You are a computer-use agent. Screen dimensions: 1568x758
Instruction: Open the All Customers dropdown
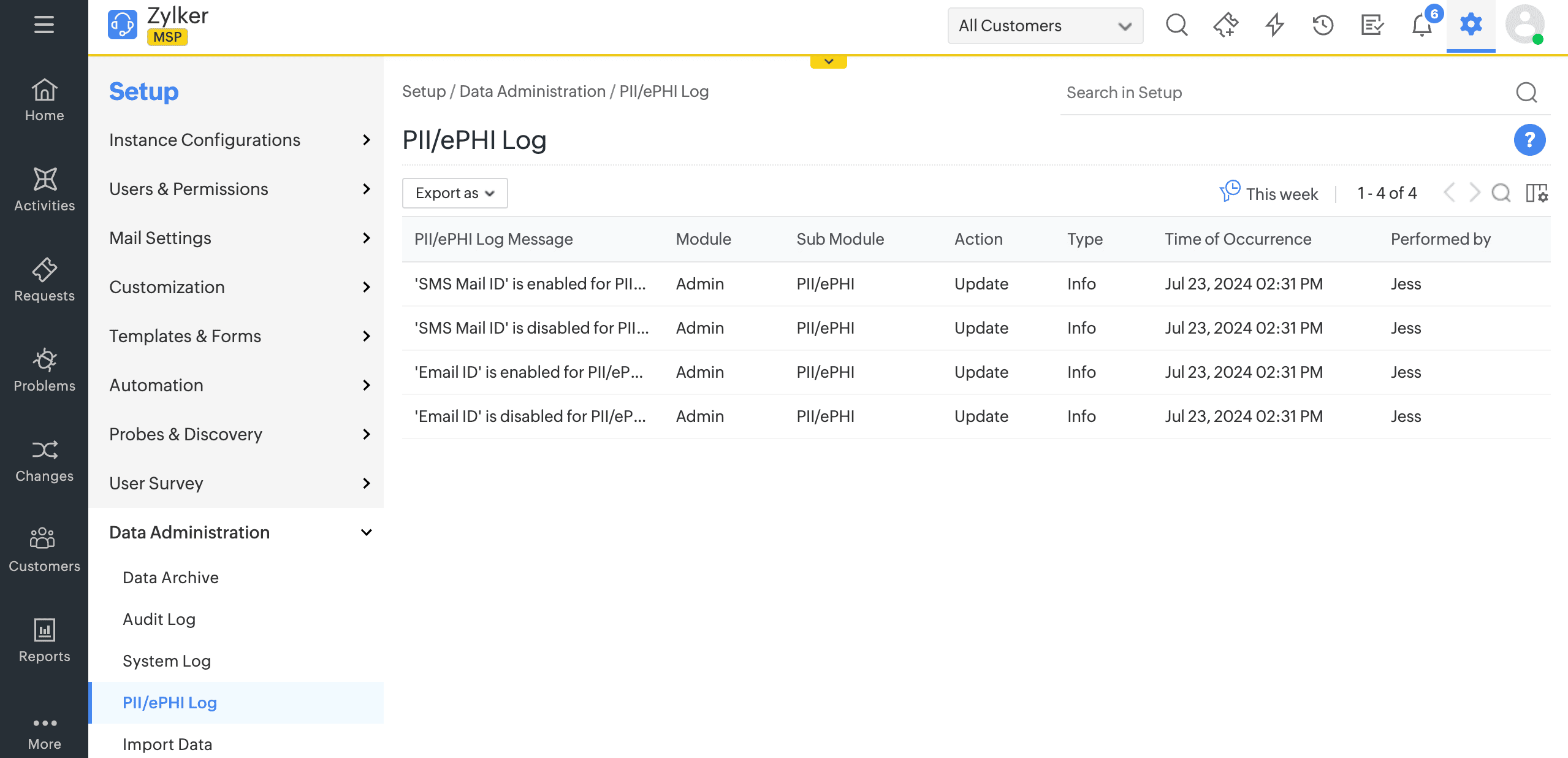click(1045, 26)
